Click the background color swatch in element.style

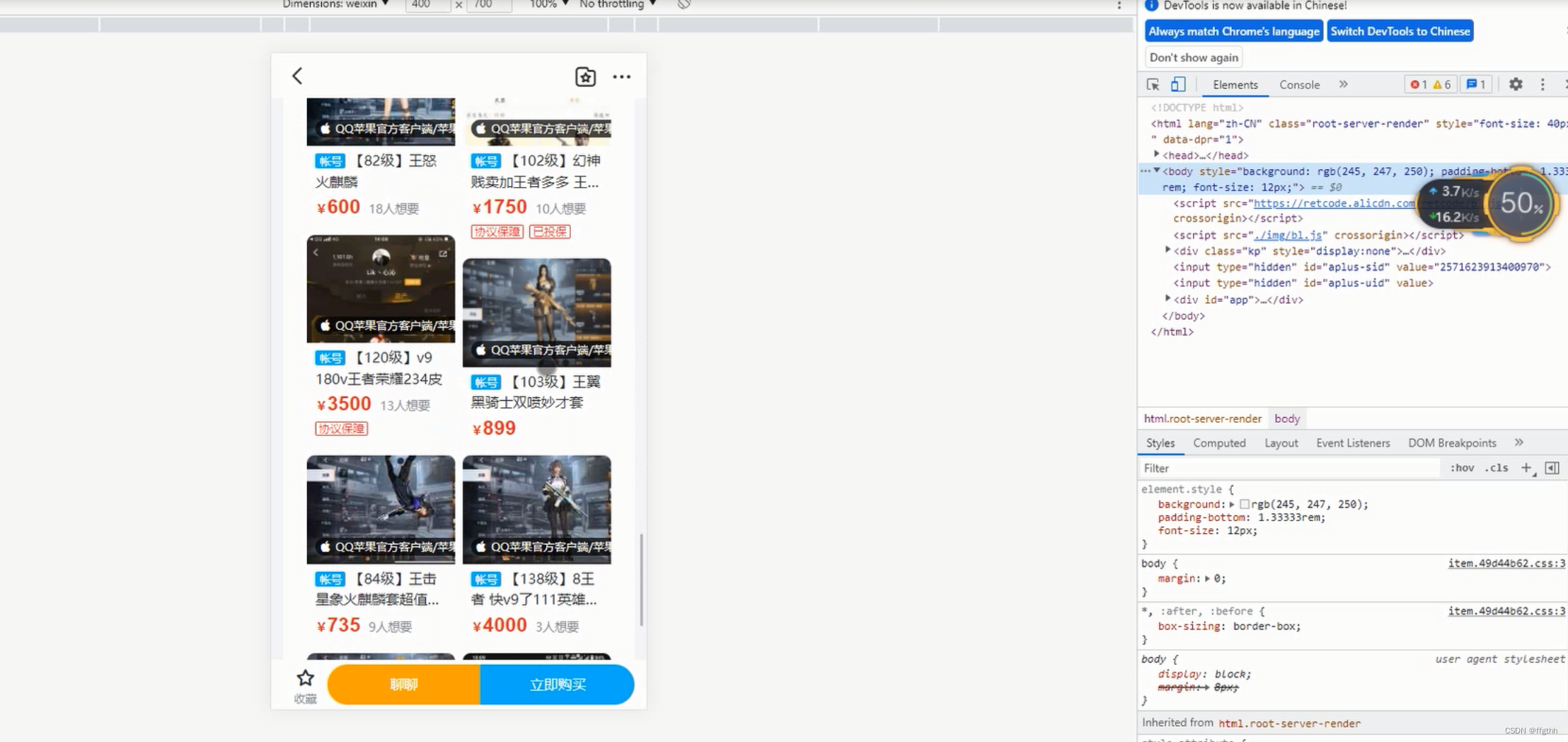click(x=1245, y=504)
